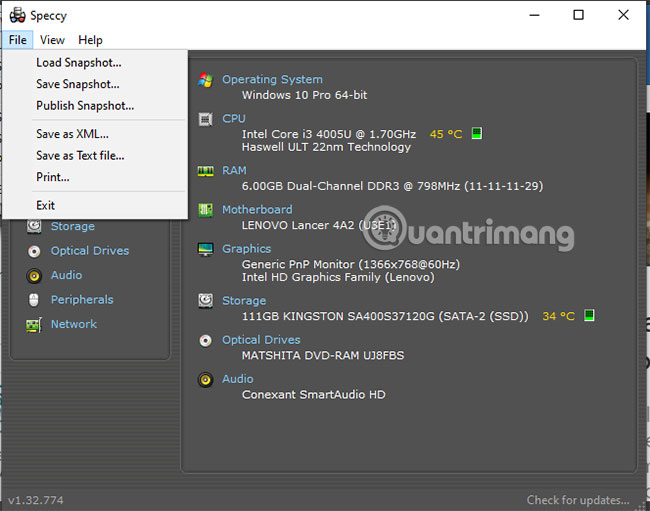This screenshot has width=650, height=511.
Task: Open the View menu
Action: 52,40
